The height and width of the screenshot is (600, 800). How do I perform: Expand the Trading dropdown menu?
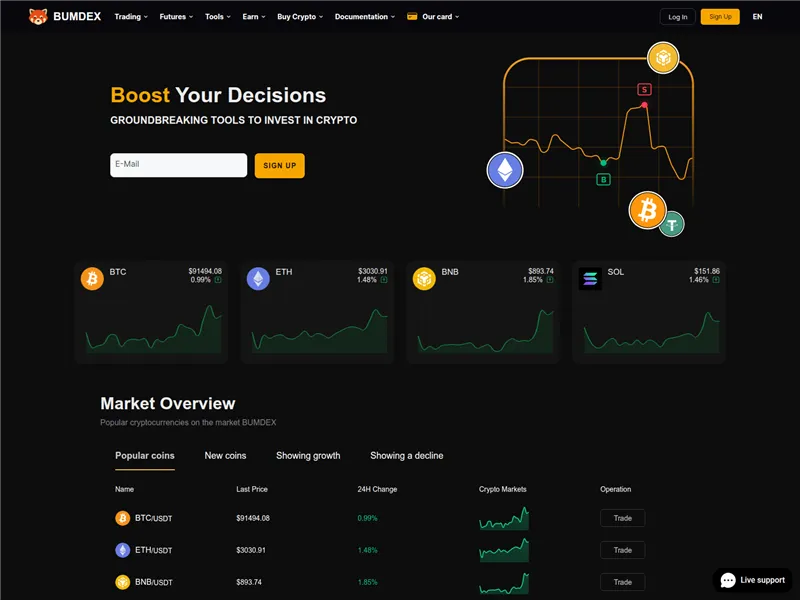(x=131, y=17)
